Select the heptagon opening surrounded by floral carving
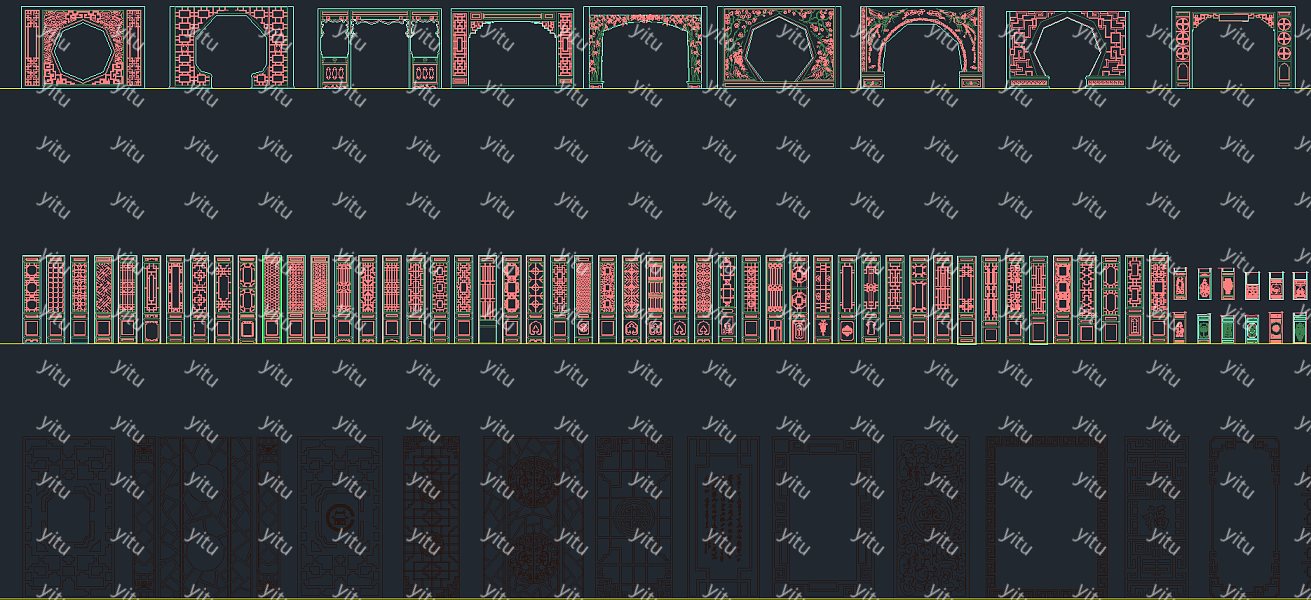 (779, 48)
